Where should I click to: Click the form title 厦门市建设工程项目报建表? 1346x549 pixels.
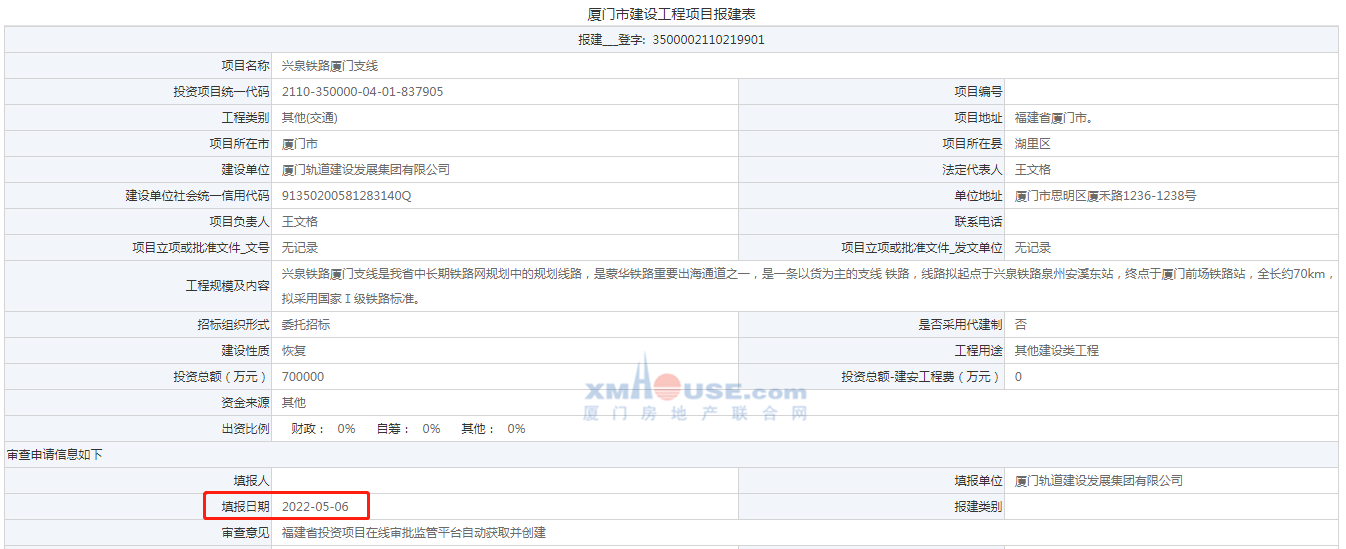[x=672, y=14]
